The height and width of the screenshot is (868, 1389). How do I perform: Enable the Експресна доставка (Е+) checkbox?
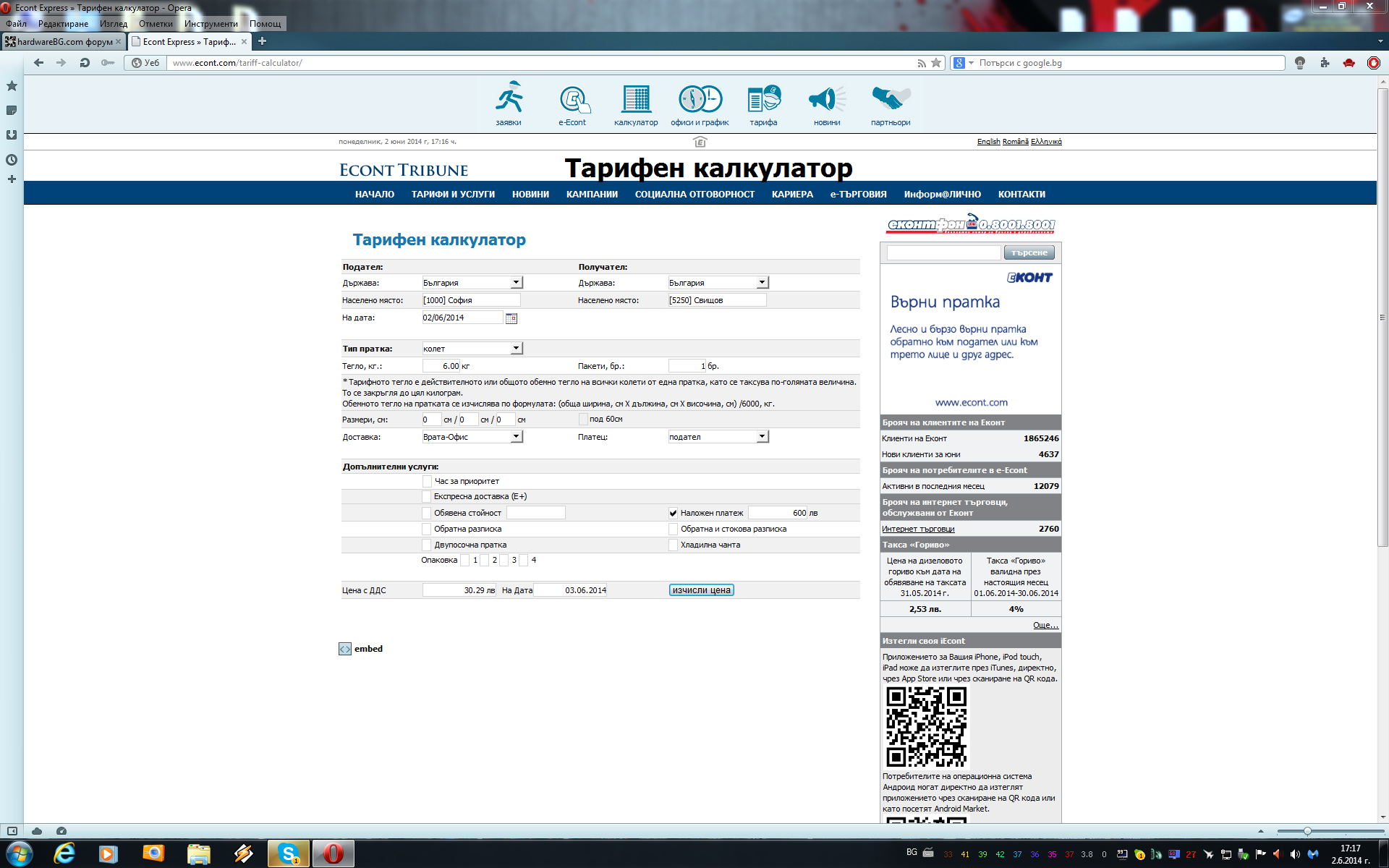click(427, 496)
